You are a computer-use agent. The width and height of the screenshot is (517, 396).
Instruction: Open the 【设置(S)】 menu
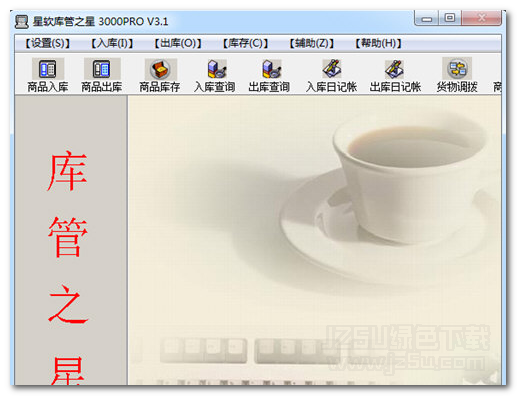point(48,43)
